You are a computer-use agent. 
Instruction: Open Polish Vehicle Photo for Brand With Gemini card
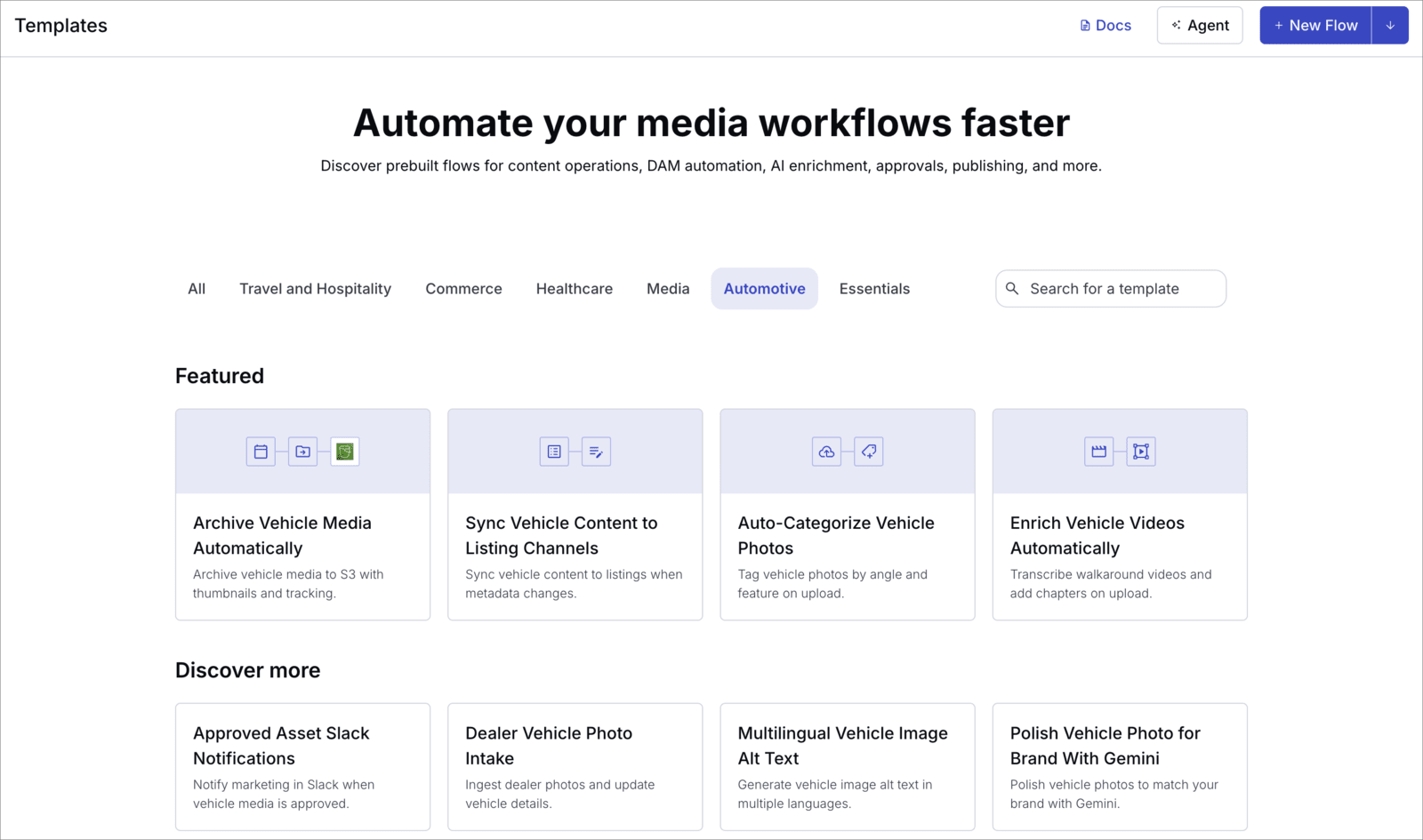click(1120, 767)
